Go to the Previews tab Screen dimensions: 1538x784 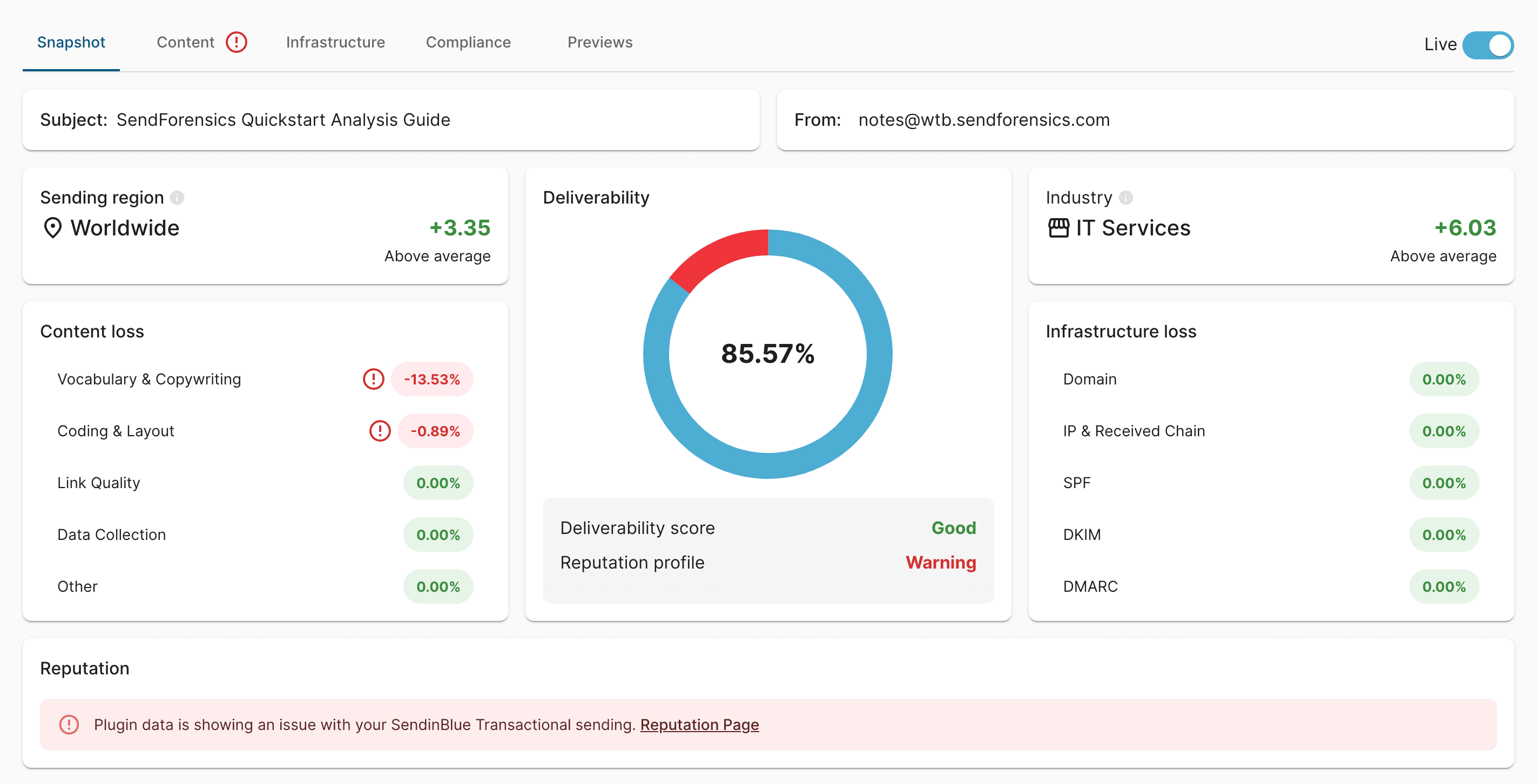[x=599, y=43]
